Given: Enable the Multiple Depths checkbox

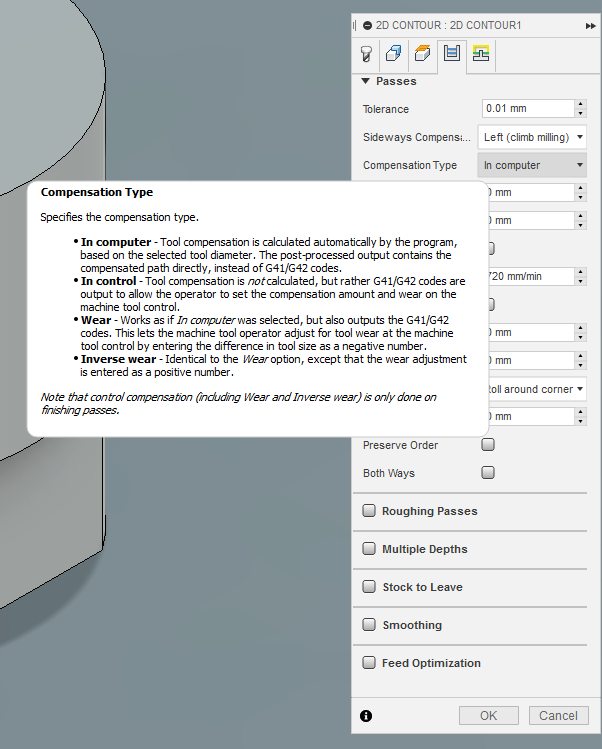Looking at the screenshot, I should click(x=369, y=548).
